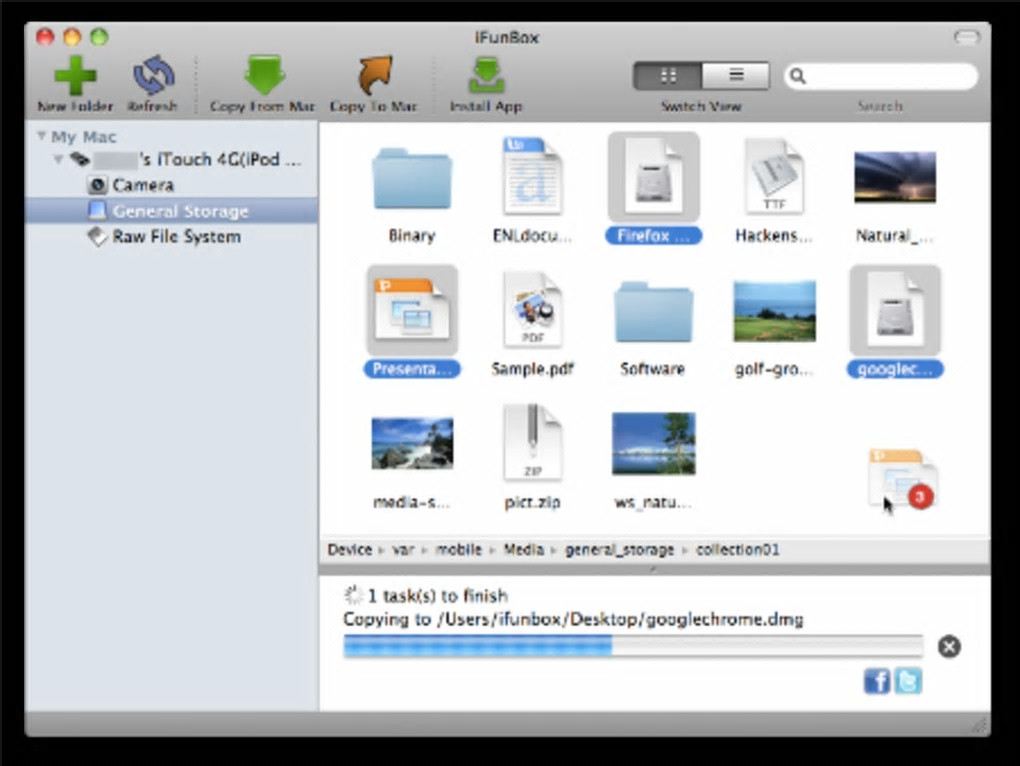Image resolution: width=1020 pixels, height=766 pixels.
Task: Select General Storage in the sidebar
Action: point(171,211)
